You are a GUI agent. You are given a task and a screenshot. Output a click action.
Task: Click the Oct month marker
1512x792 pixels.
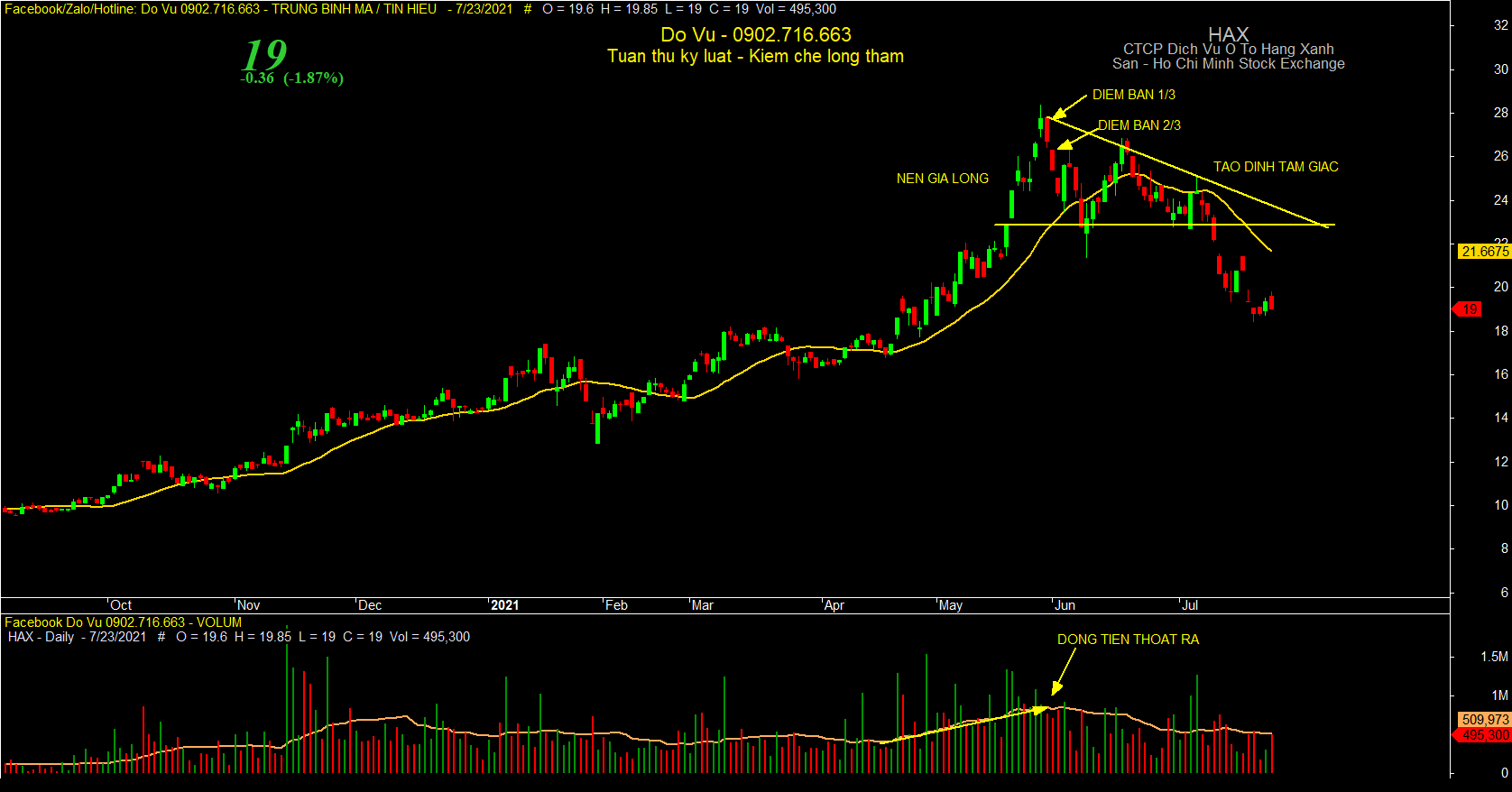point(120,605)
